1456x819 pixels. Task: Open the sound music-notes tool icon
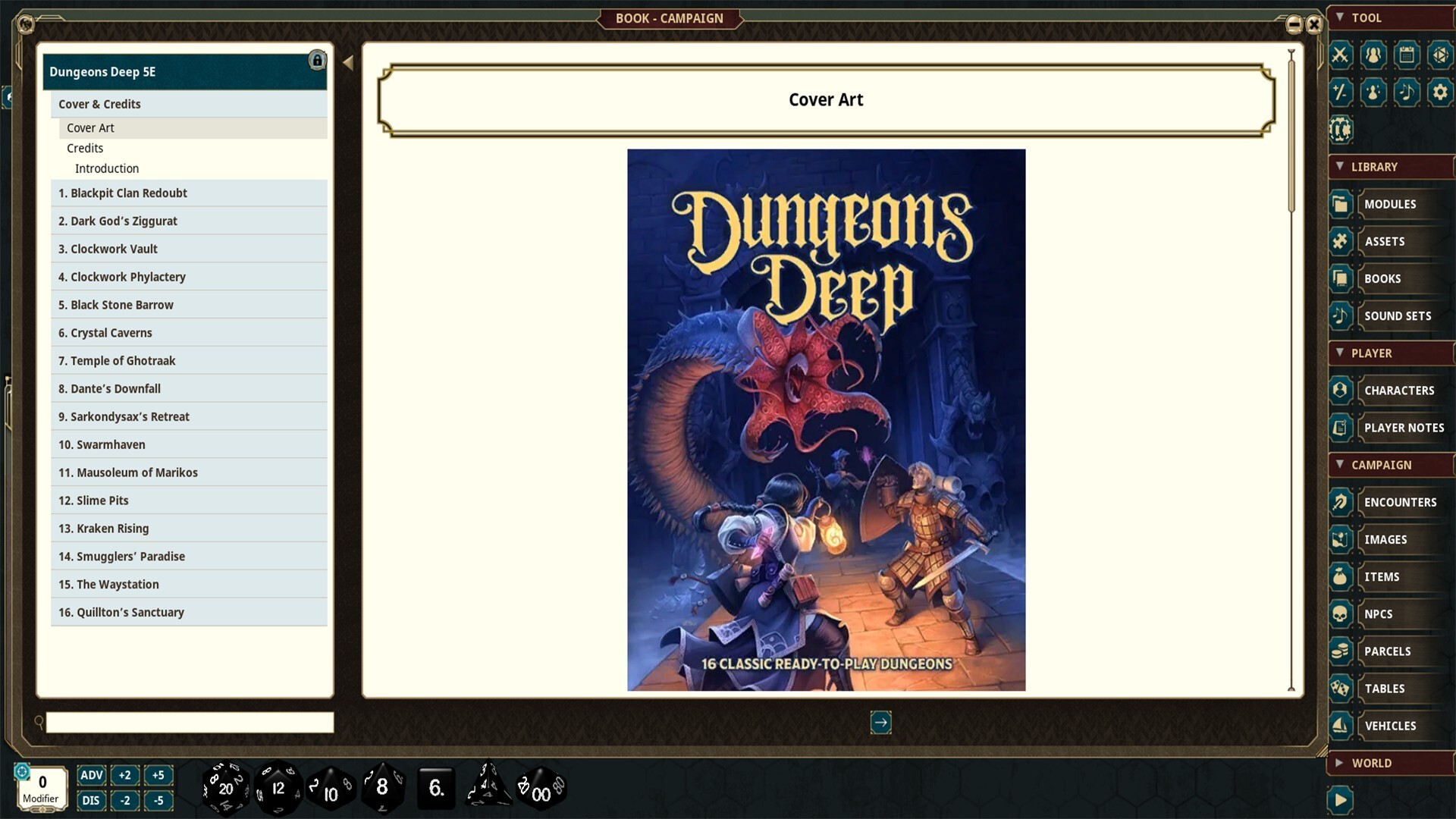coord(1407,93)
